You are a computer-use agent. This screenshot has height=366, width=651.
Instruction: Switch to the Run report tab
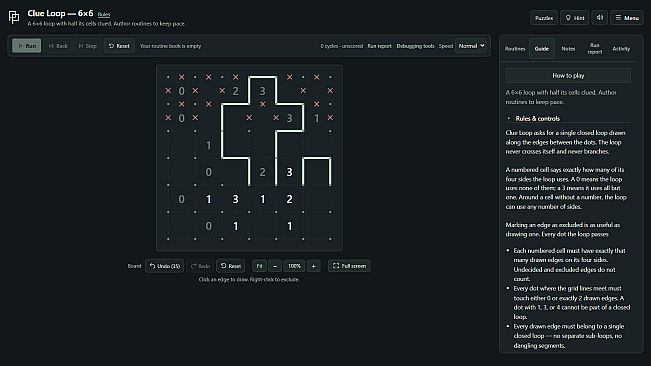pos(595,49)
